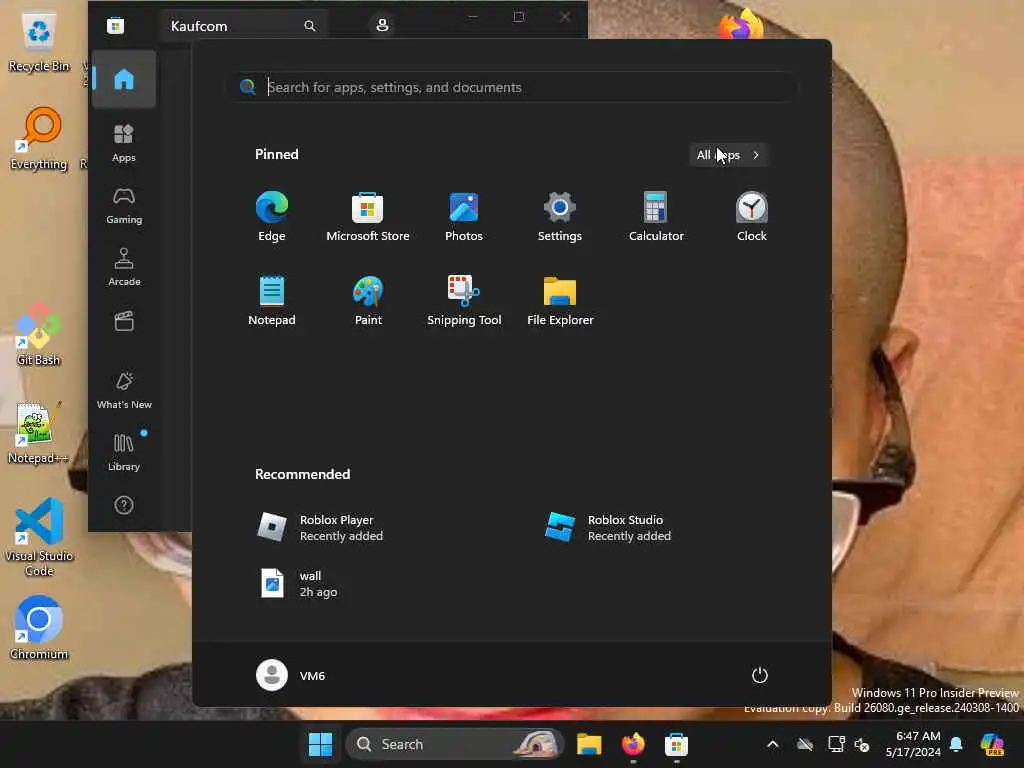Select Visual Studio Code desktop shortcut
Image resolution: width=1024 pixels, height=768 pixels.
point(39,537)
